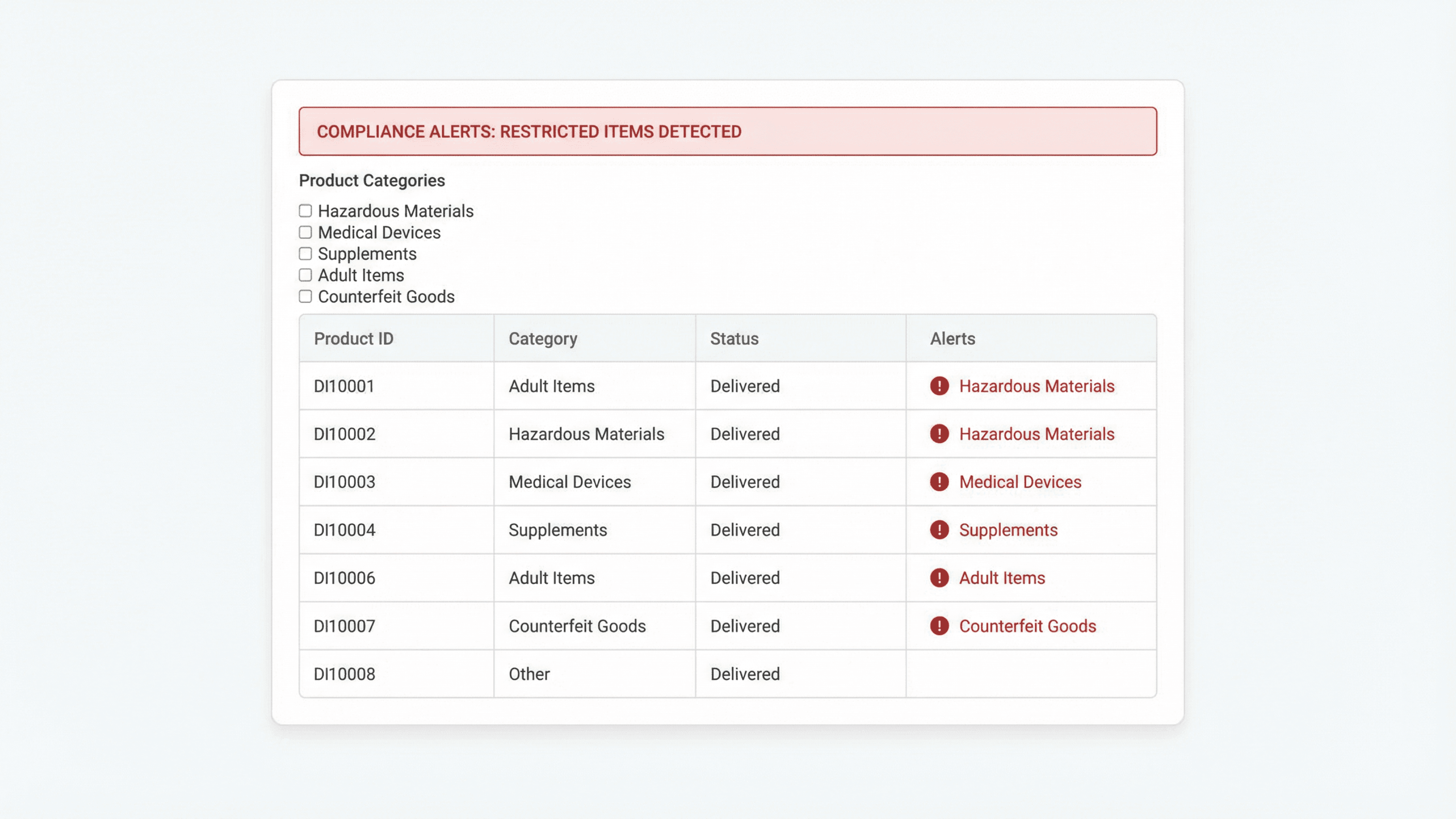Click warning icon beside Medical Devices alert
The width and height of the screenshot is (1456, 819).
point(939,482)
